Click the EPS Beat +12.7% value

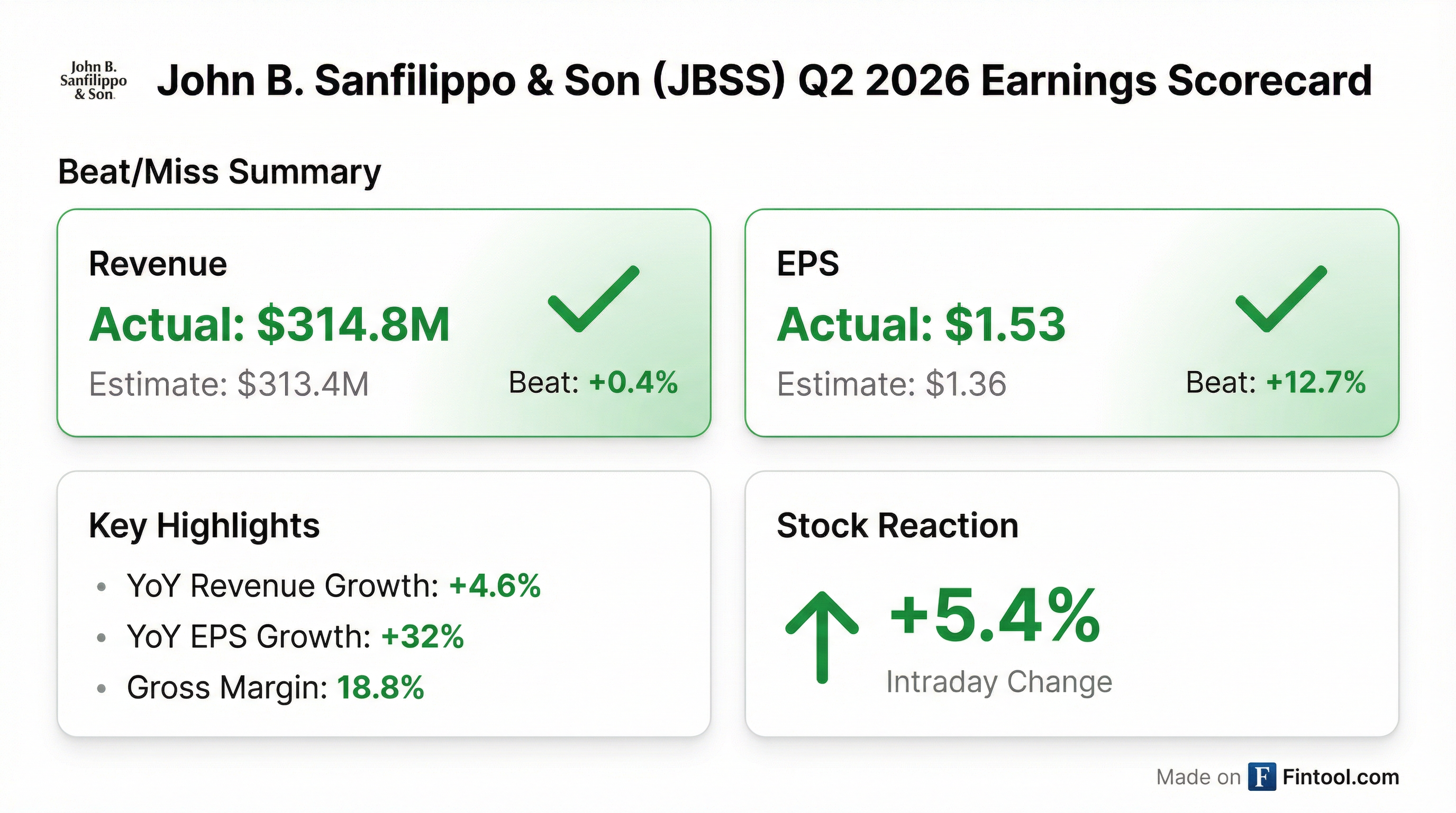coord(1315,382)
